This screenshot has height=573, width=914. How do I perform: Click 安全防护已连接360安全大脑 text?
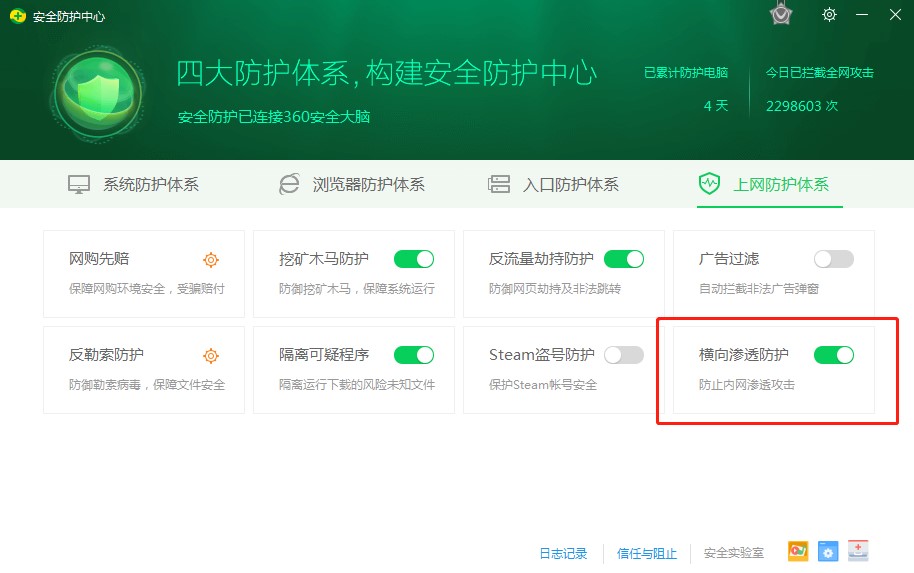click(274, 117)
